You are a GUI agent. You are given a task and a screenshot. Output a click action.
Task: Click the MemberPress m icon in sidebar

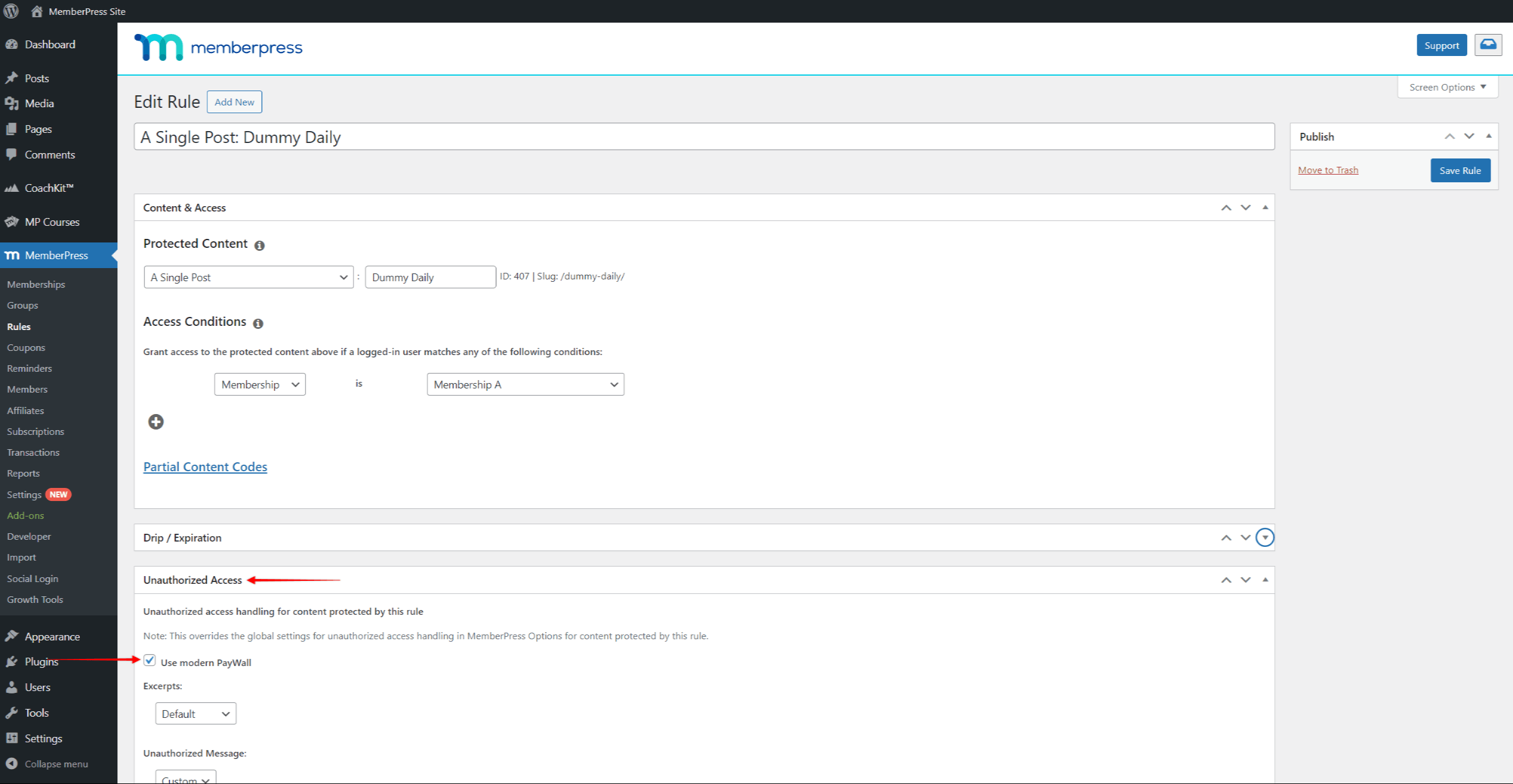12,255
